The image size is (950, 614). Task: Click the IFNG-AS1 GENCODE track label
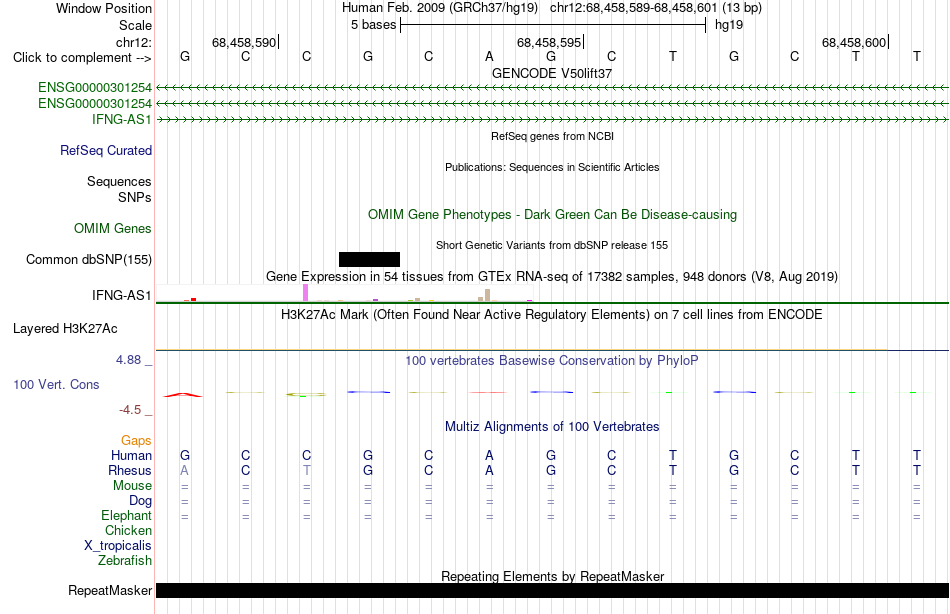[121, 119]
